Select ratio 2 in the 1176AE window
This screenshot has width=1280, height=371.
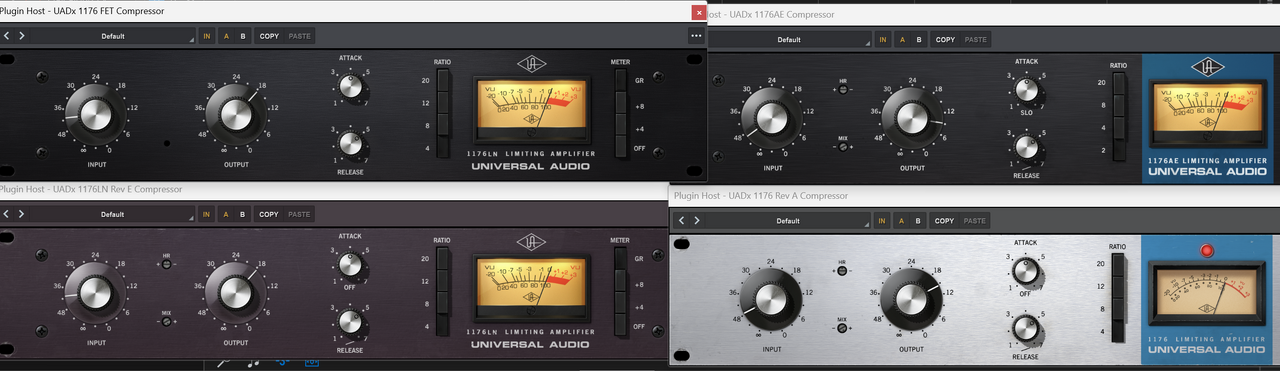(1119, 149)
